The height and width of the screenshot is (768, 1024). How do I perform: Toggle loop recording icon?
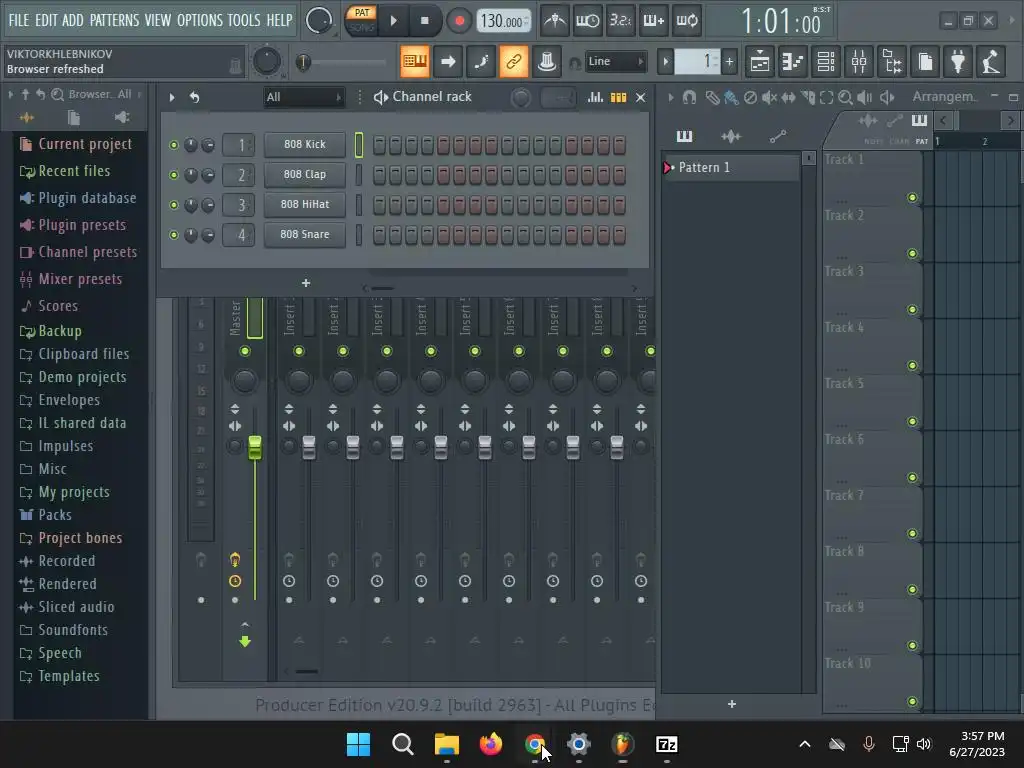tap(686, 21)
